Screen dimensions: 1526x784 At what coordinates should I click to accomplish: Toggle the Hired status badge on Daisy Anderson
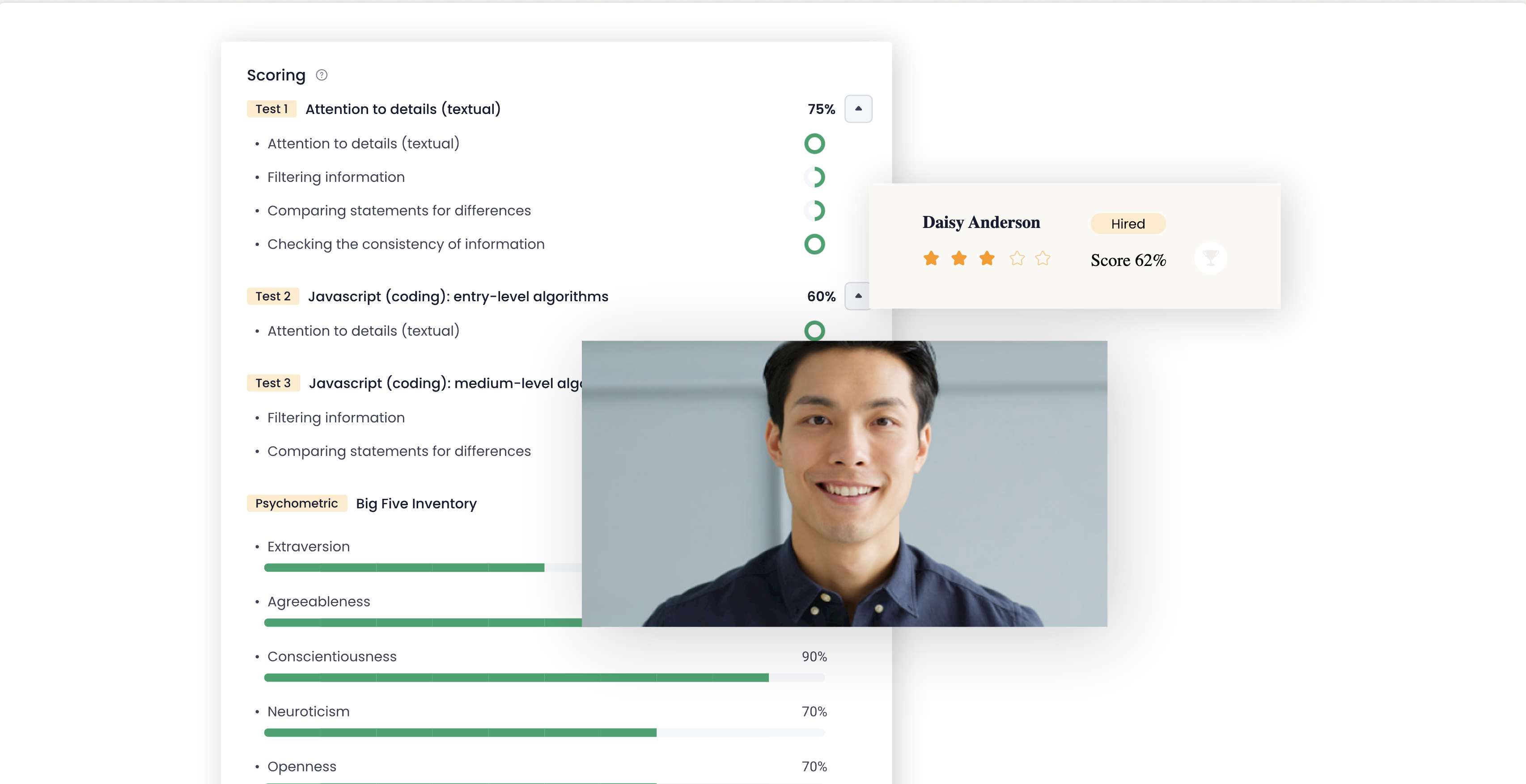1127,223
